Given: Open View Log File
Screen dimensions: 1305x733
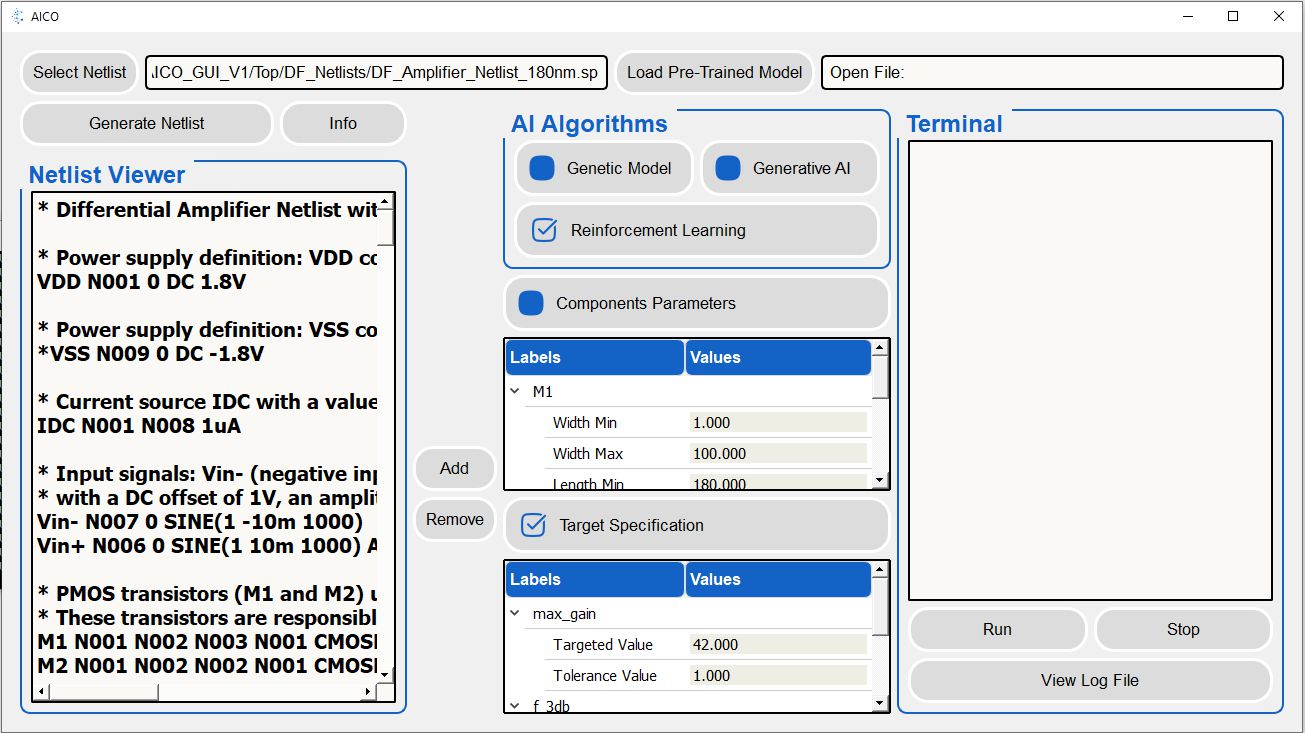Looking at the screenshot, I should point(1089,680).
